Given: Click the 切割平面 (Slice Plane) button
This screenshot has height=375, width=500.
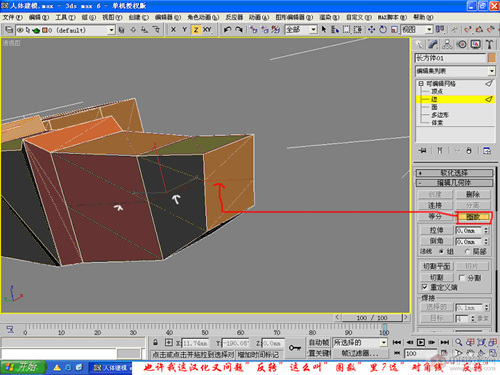Looking at the screenshot, I should [x=437, y=266].
